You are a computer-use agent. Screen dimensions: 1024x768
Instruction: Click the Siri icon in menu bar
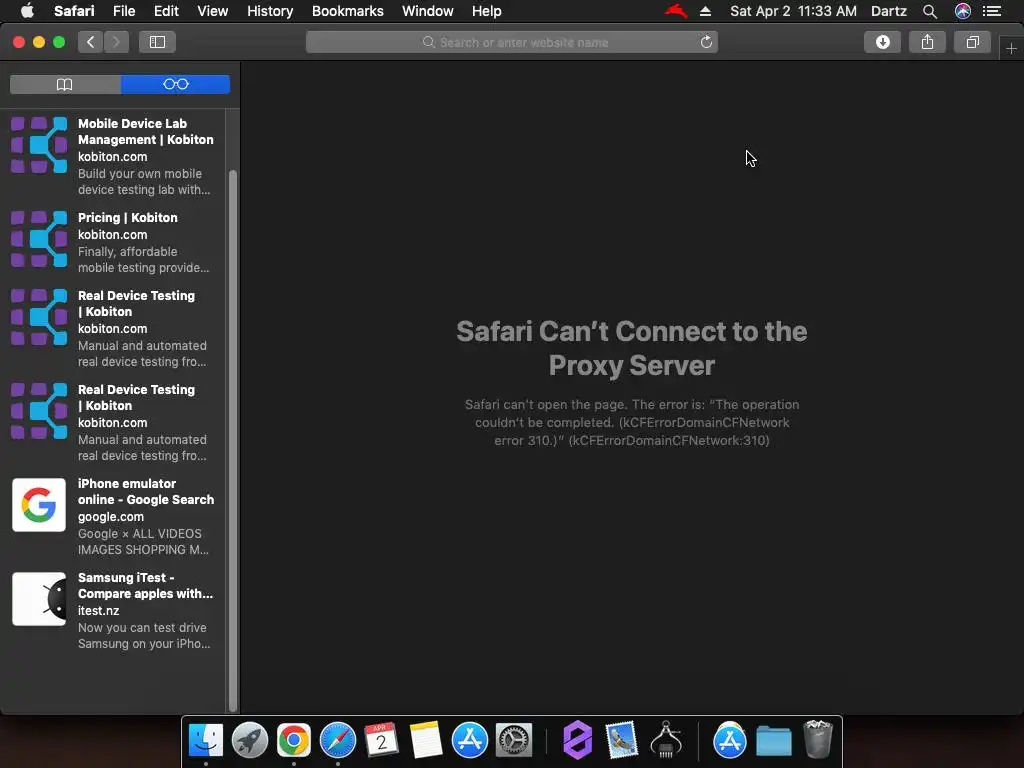click(x=963, y=11)
